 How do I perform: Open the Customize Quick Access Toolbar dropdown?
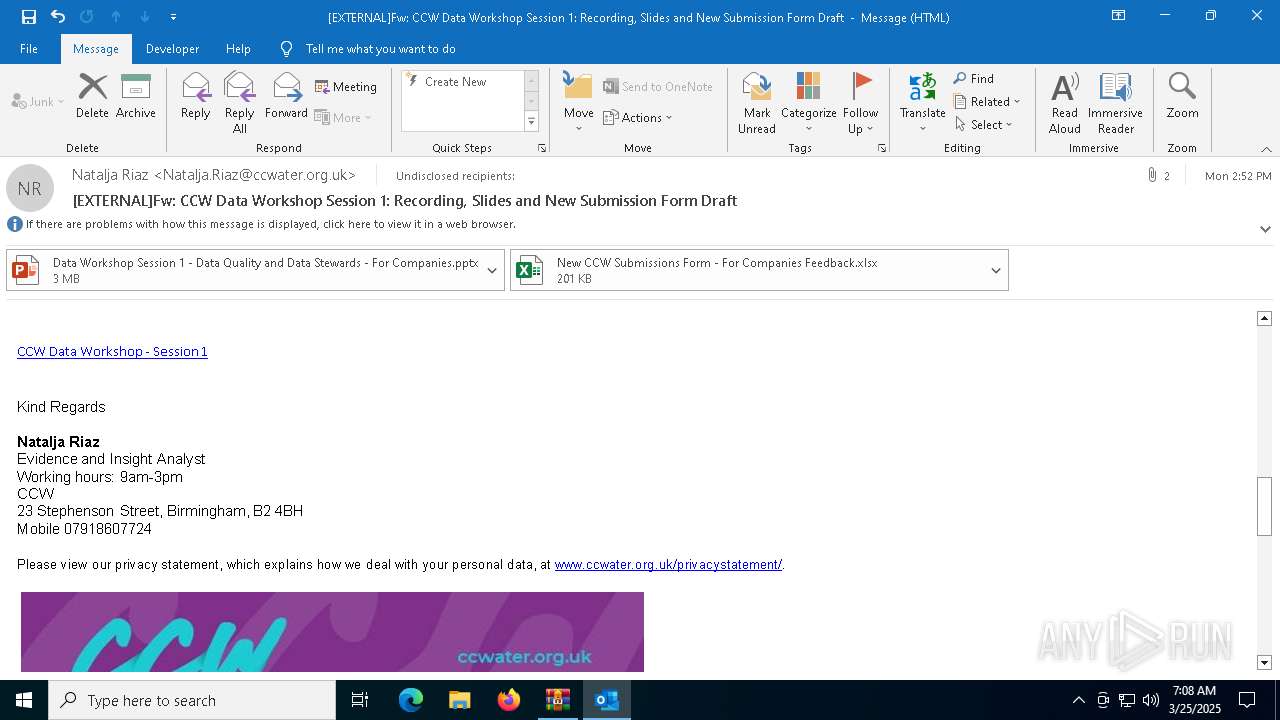point(174,17)
